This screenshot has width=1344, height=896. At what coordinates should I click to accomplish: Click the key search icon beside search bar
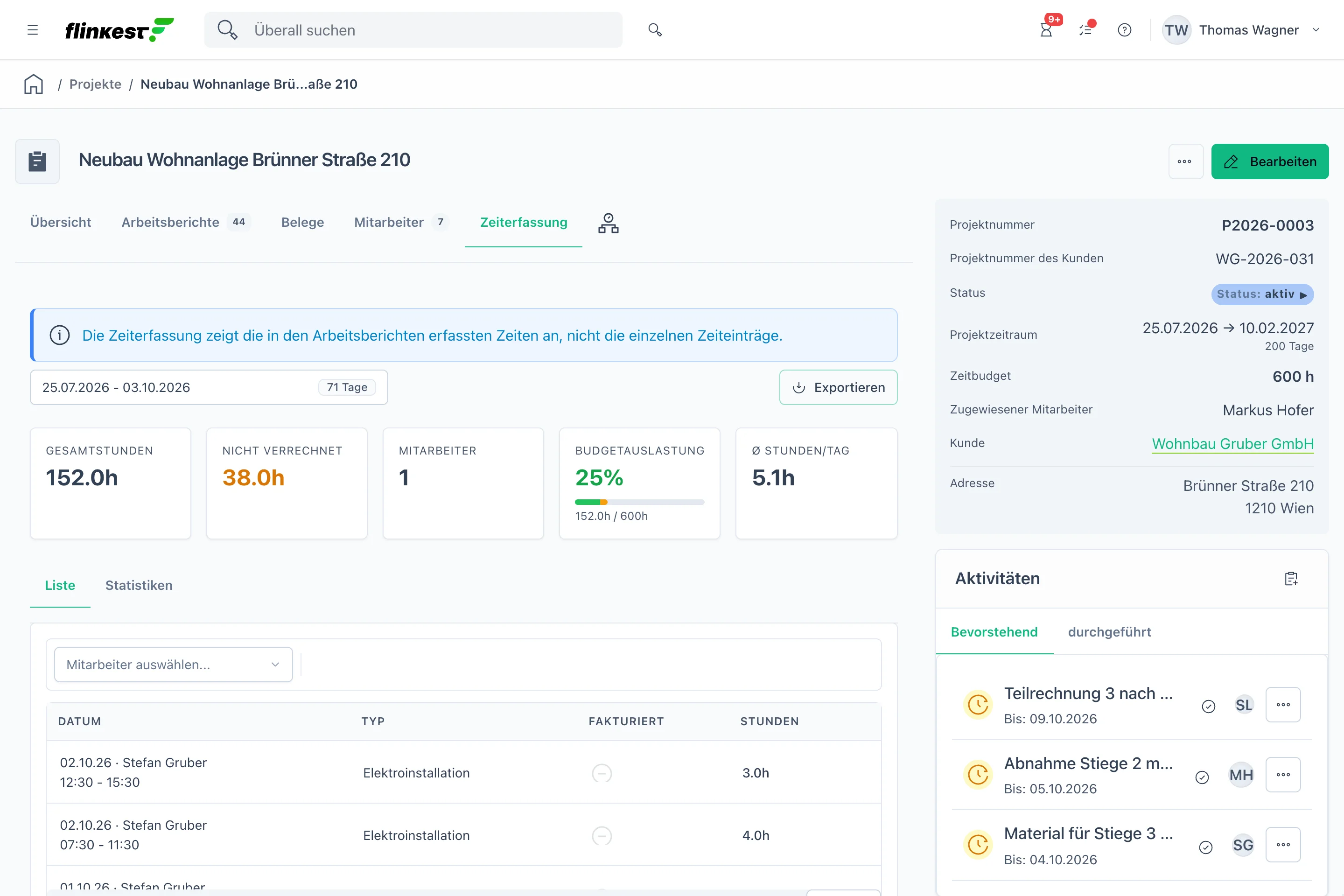click(x=655, y=30)
